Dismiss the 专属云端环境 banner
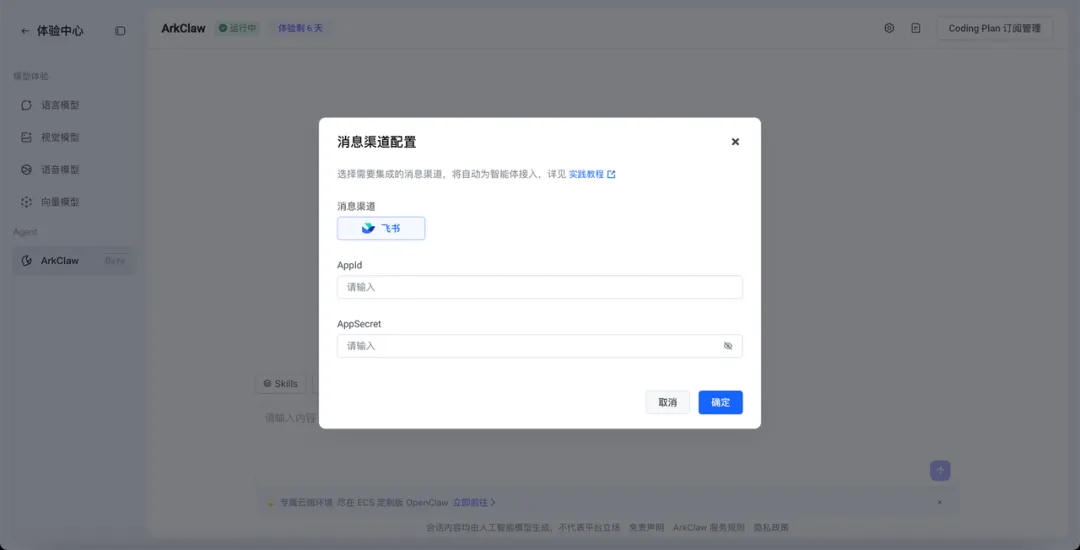This screenshot has width=1080, height=550. pyautogui.click(x=939, y=503)
